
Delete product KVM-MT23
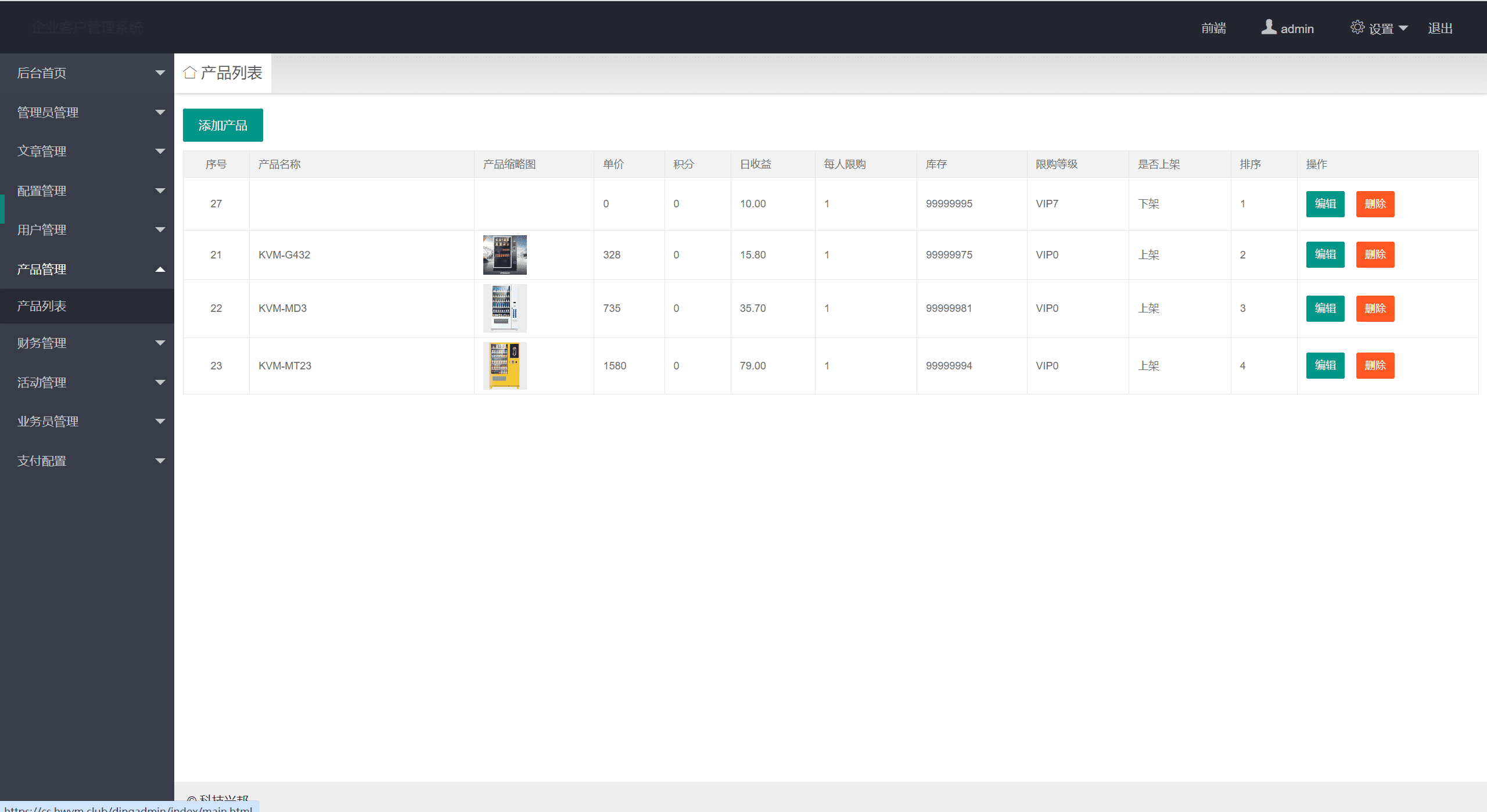point(1375,365)
